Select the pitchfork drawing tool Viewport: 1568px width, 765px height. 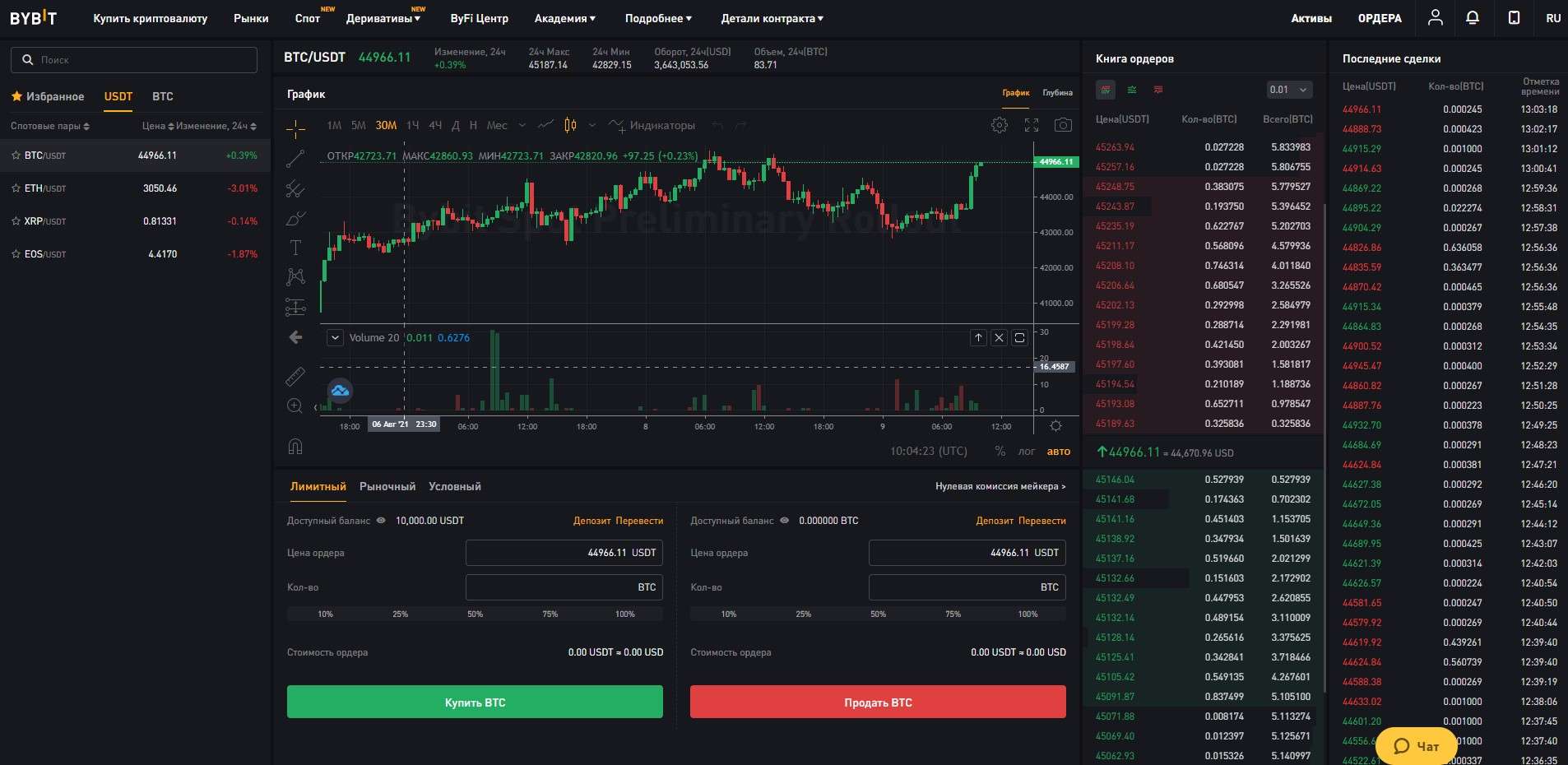[295, 189]
